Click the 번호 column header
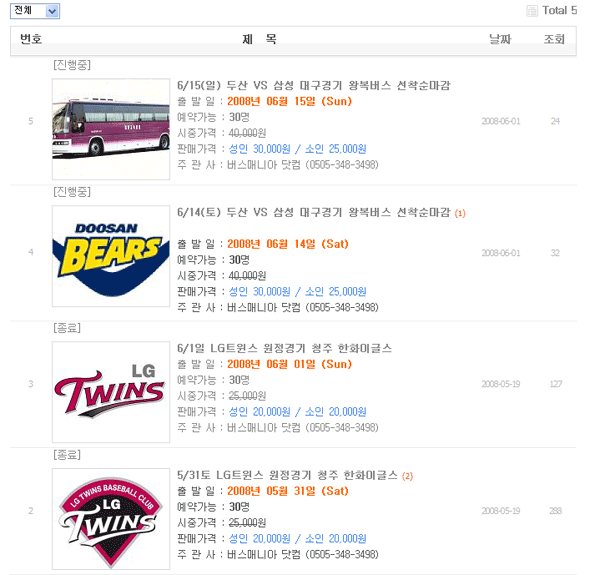 [31, 40]
